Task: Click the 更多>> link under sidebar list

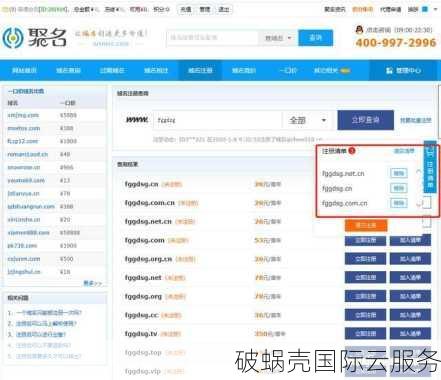Action: [x=93, y=284]
